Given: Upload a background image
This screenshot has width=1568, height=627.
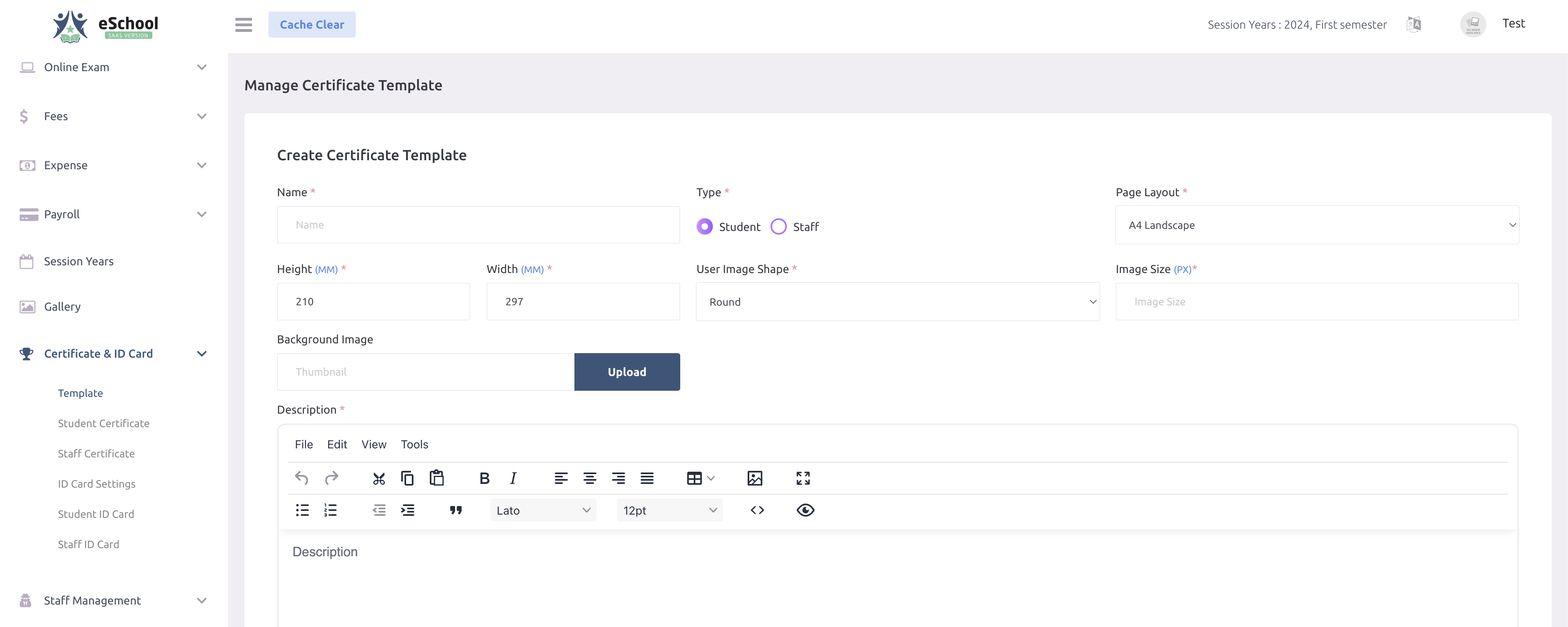Looking at the screenshot, I should coord(627,371).
